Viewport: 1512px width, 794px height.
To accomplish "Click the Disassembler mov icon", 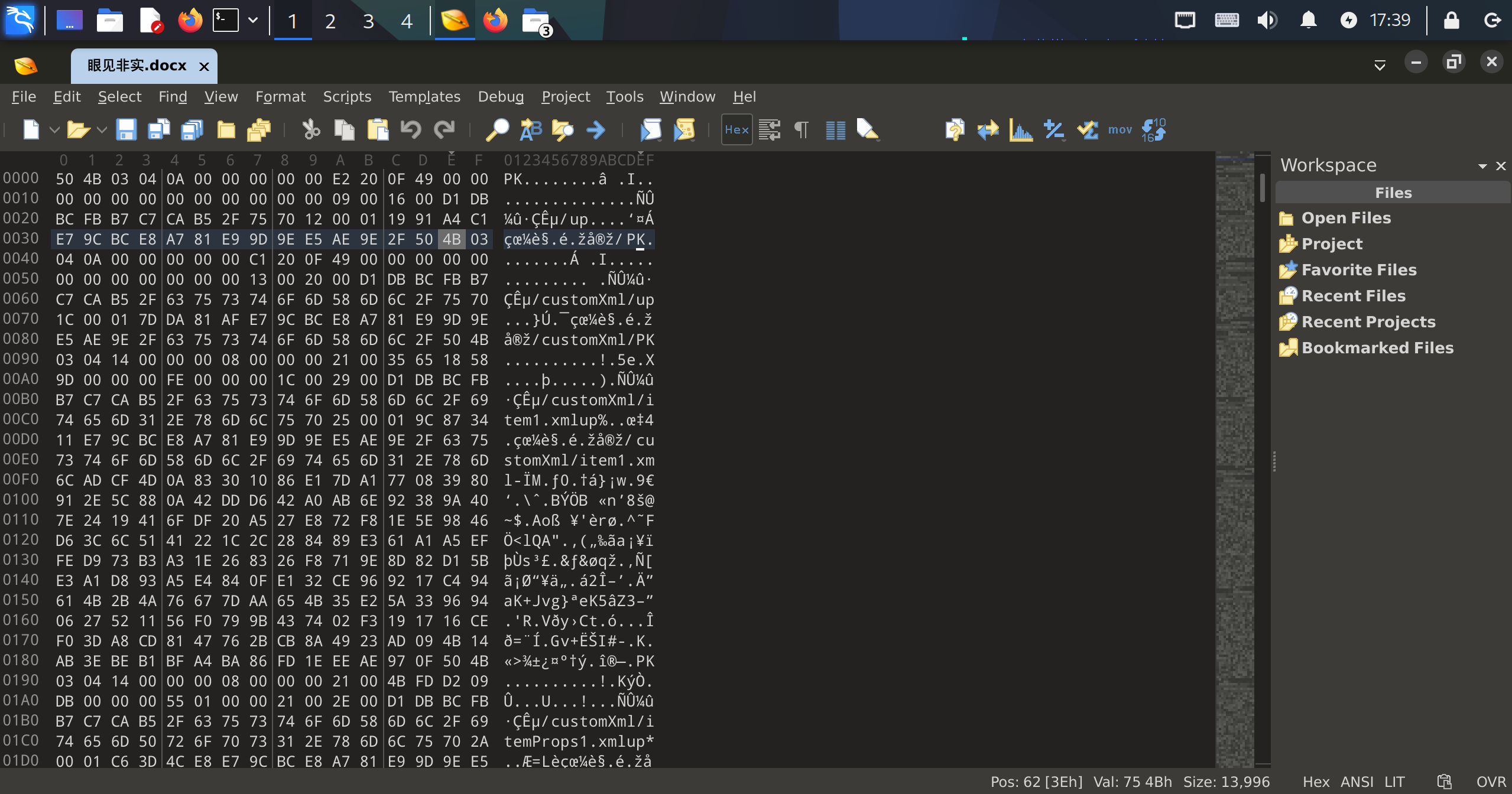I will (1120, 129).
